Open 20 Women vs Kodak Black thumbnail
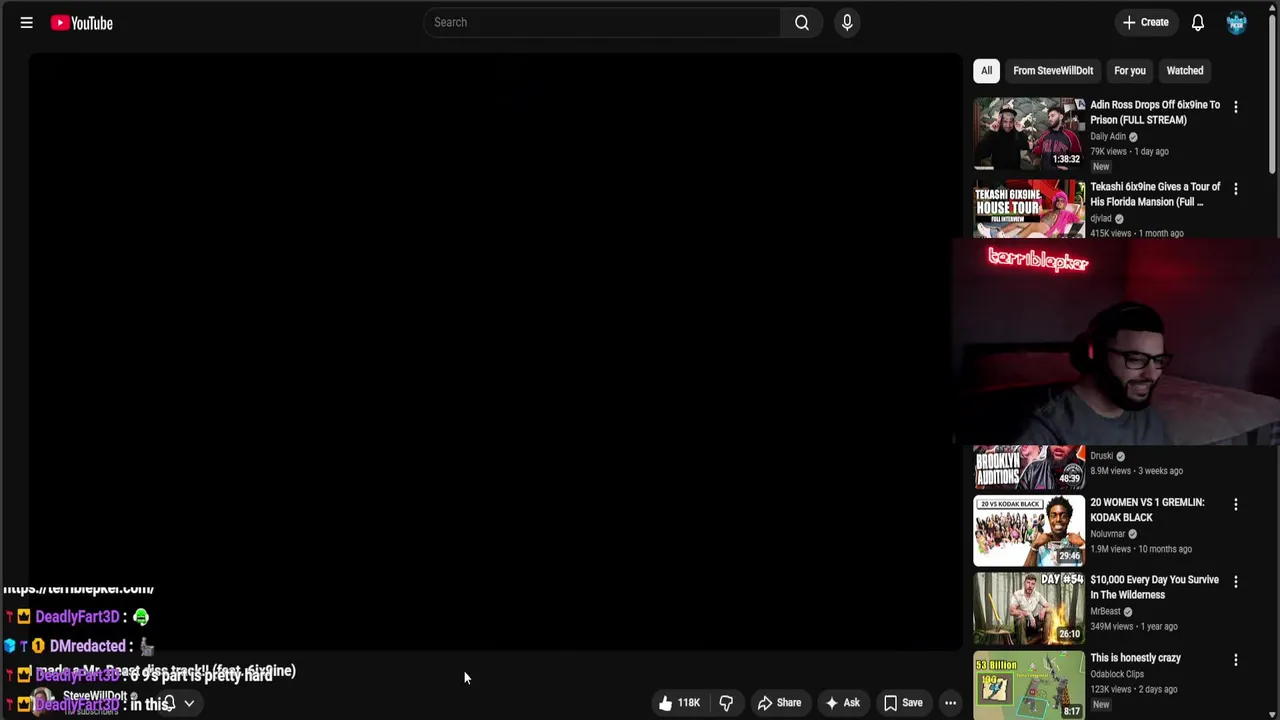 coord(1029,530)
